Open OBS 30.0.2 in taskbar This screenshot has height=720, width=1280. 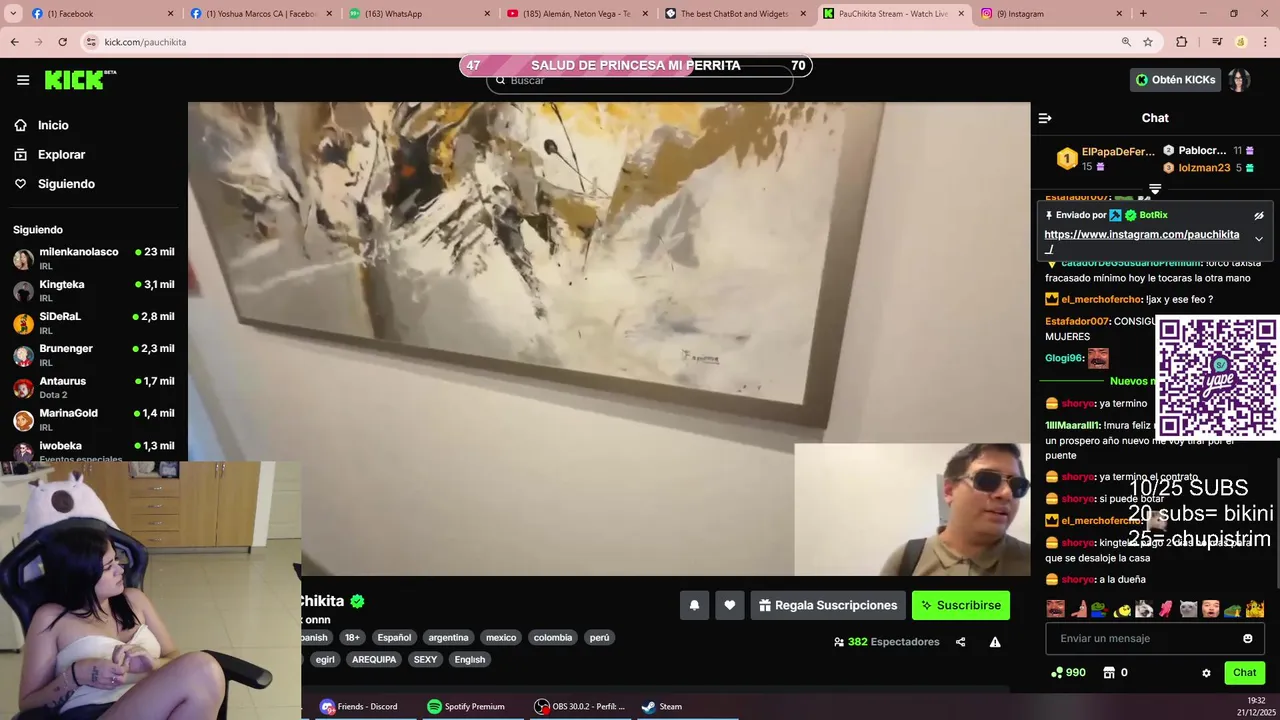(x=580, y=706)
